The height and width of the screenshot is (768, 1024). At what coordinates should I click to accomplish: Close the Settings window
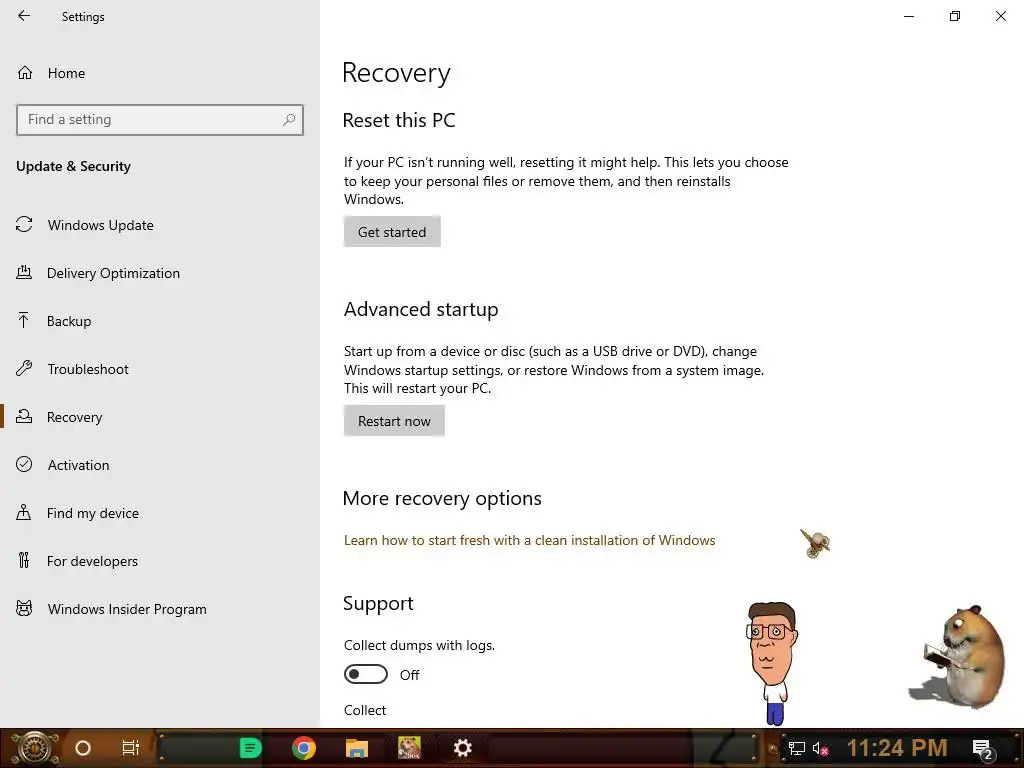(1000, 16)
